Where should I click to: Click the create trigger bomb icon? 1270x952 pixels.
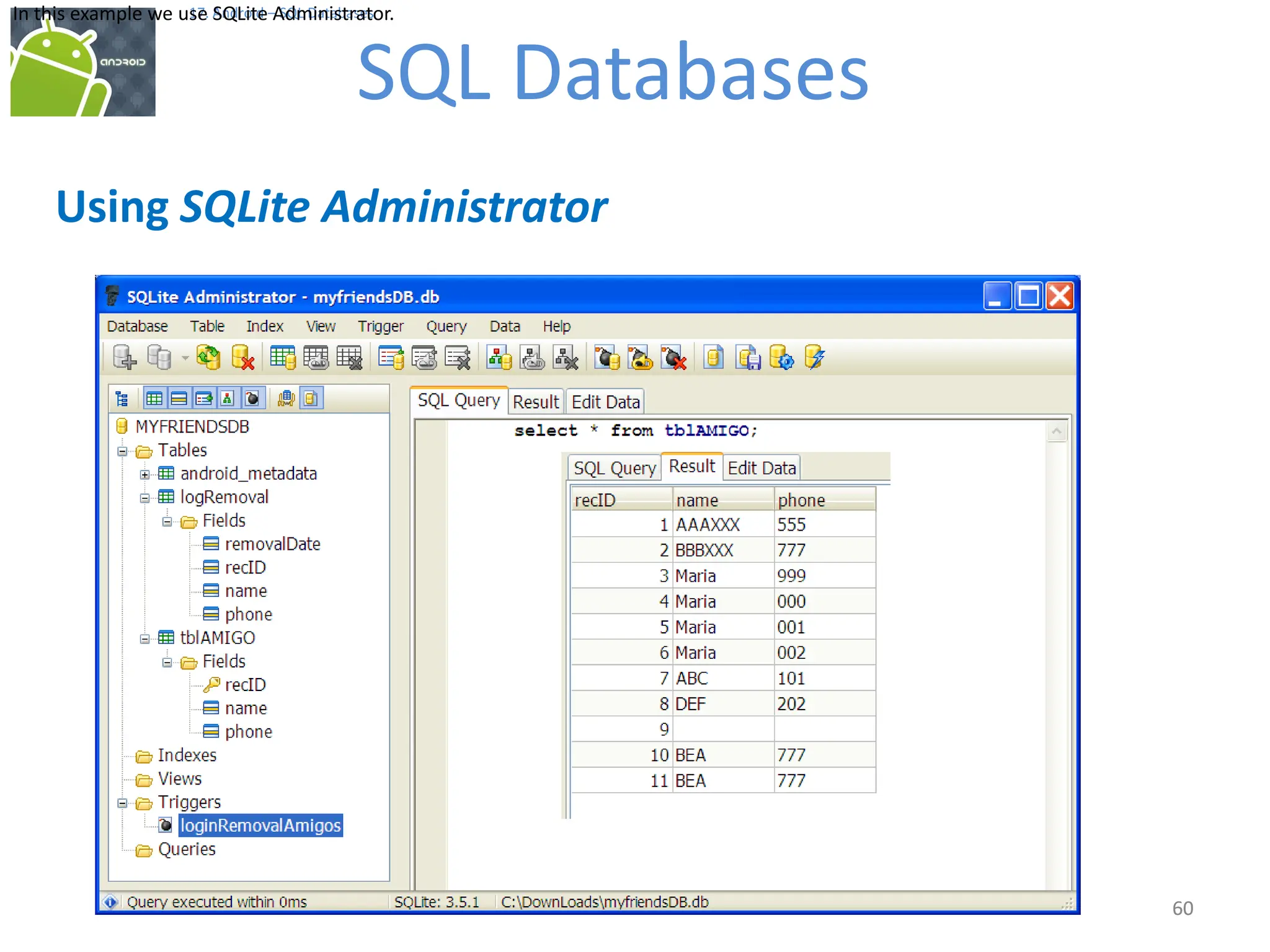click(x=607, y=358)
